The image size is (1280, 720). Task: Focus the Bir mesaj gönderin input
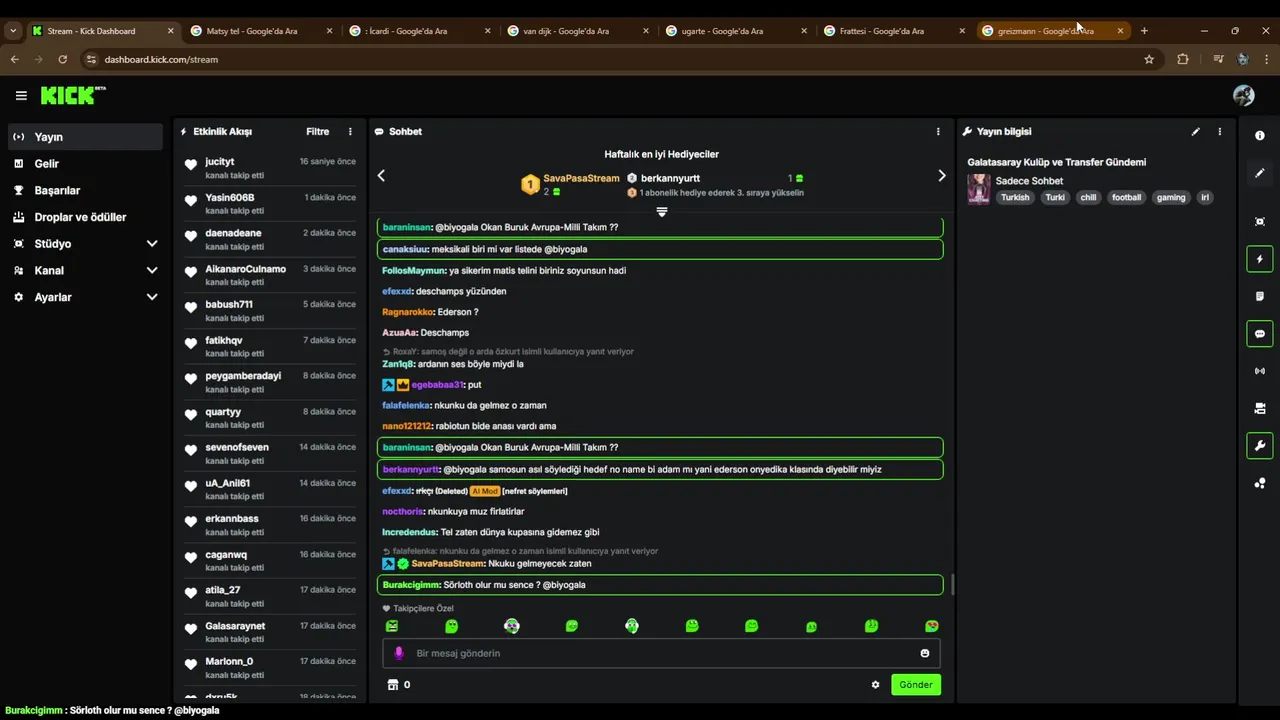pos(661,653)
